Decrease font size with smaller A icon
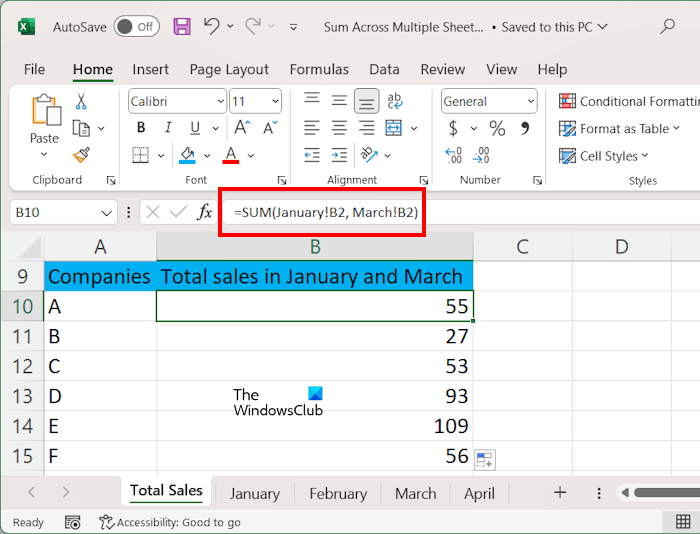Image resolution: width=700 pixels, height=534 pixels. pyautogui.click(x=270, y=128)
